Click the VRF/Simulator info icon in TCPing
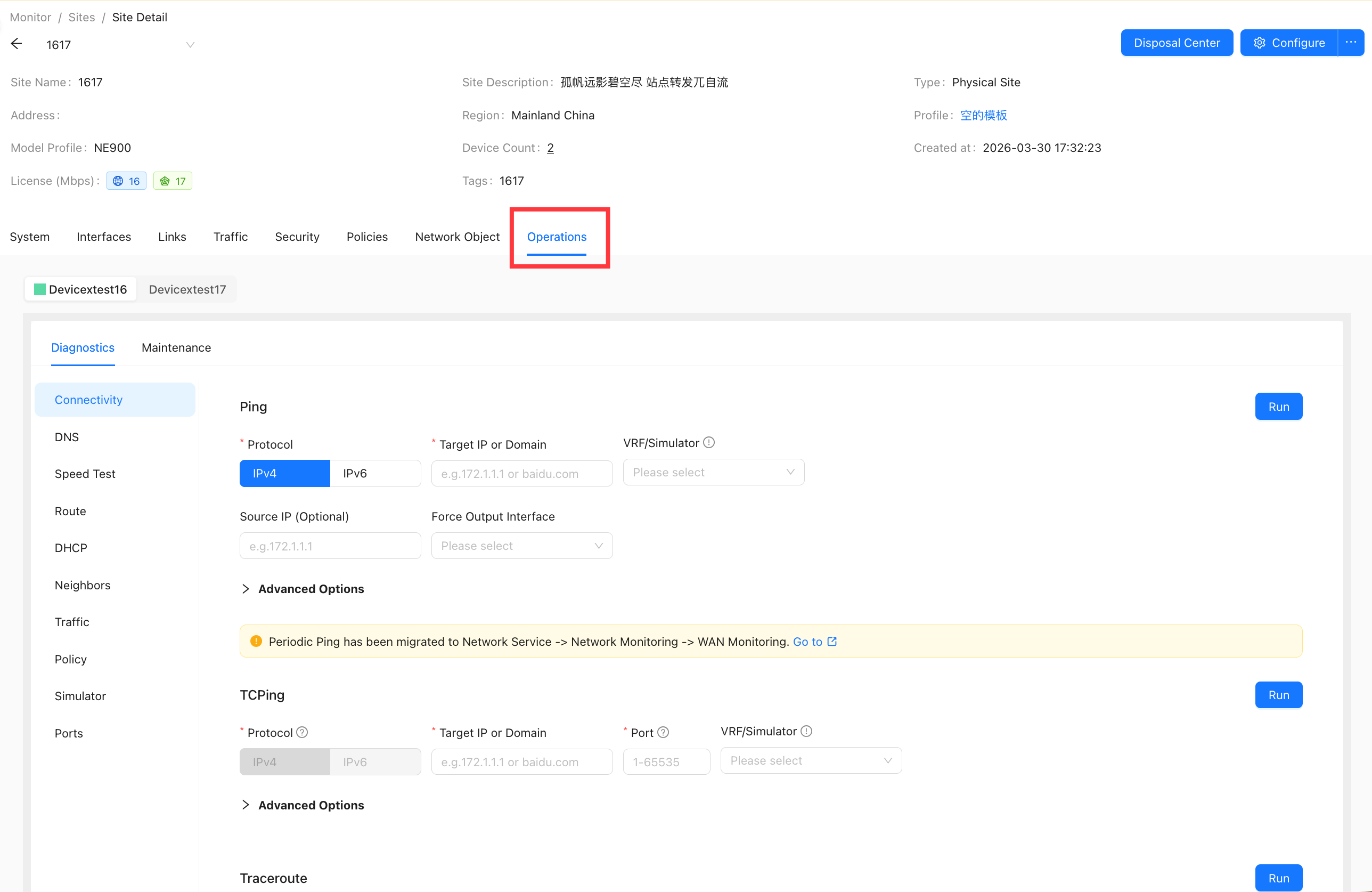This screenshot has height=892, width=1372. (x=806, y=731)
